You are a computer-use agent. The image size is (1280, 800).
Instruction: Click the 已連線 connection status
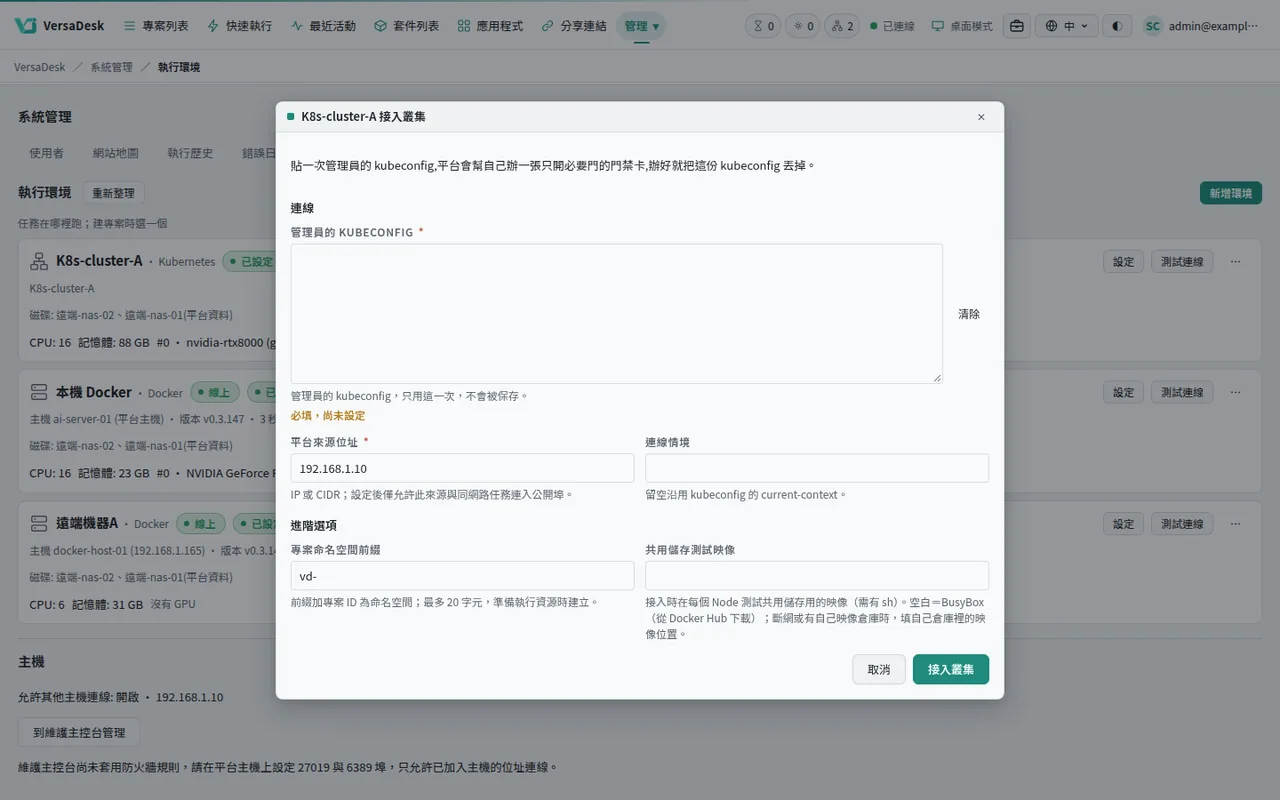tap(892, 26)
